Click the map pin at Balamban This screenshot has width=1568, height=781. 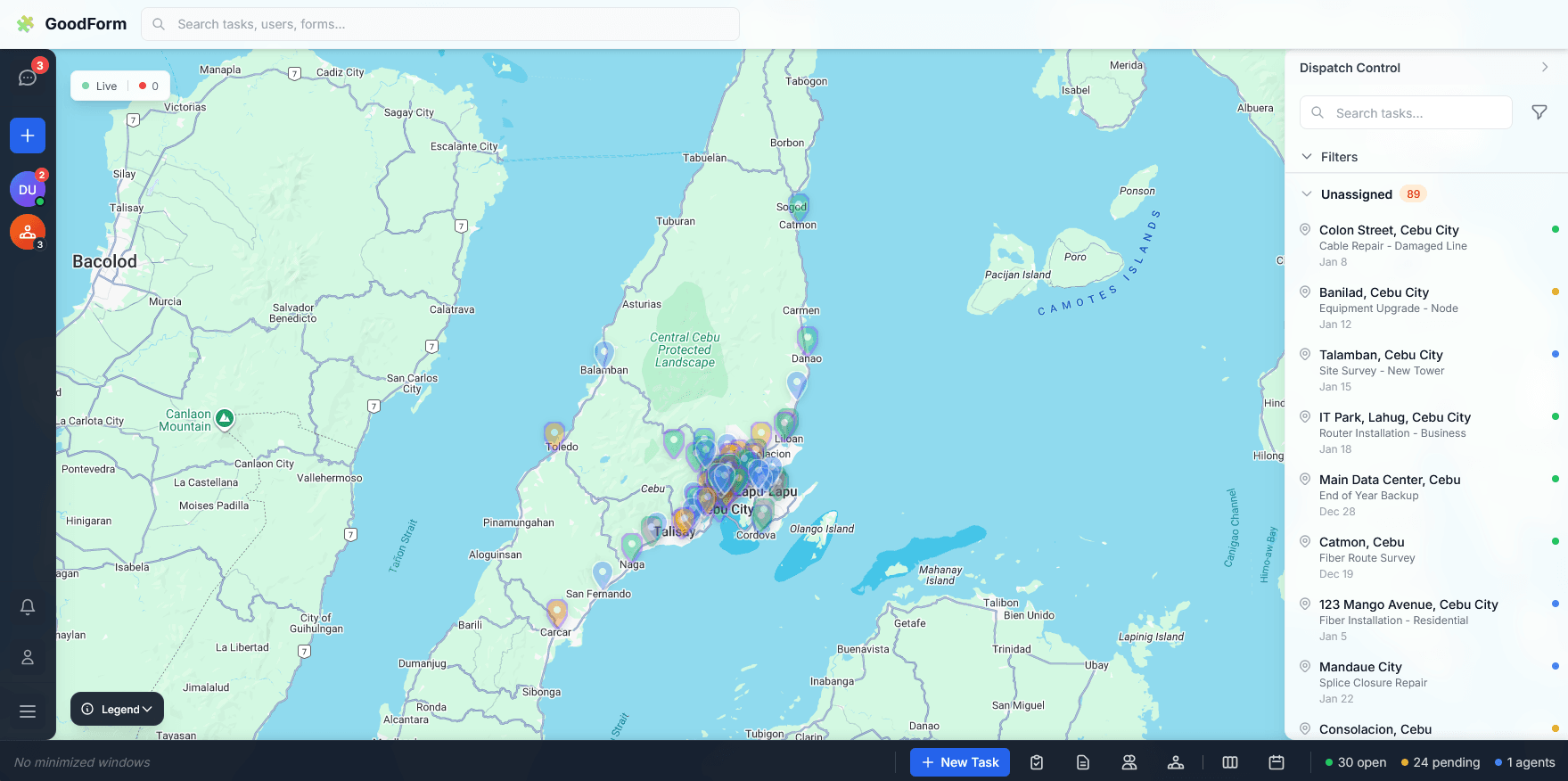coord(603,354)
